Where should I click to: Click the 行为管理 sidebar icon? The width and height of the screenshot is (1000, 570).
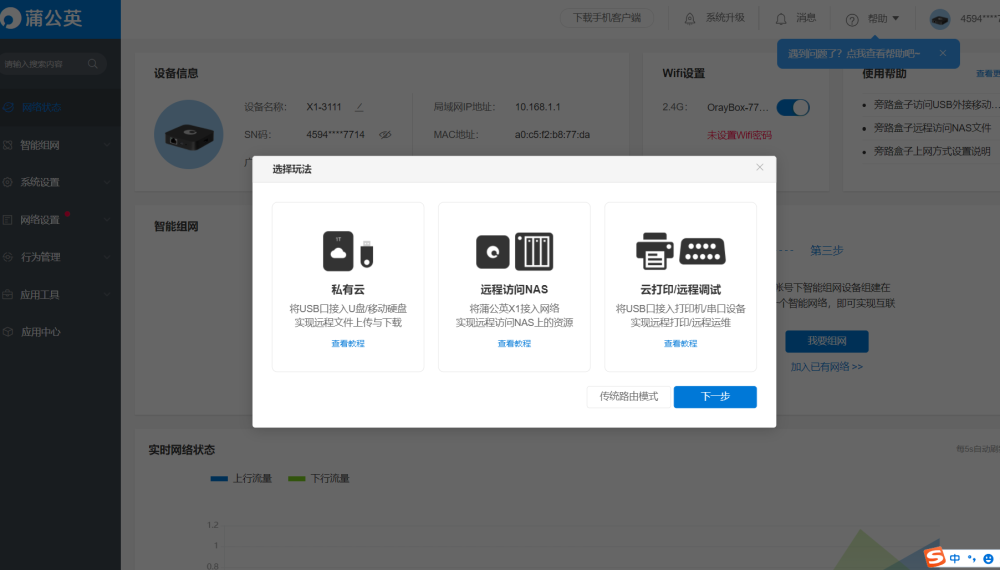pos(8,257)
